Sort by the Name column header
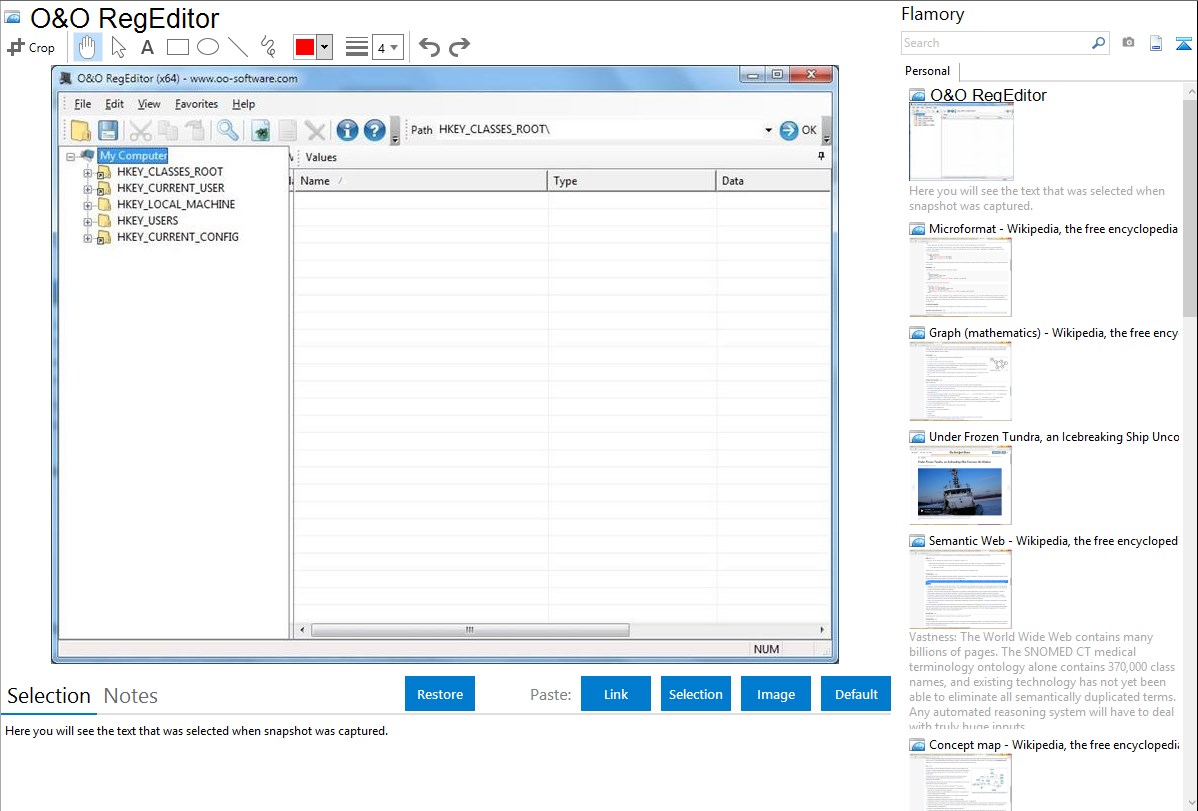This screenshot has height=811, width=1198. coord(421,181)
